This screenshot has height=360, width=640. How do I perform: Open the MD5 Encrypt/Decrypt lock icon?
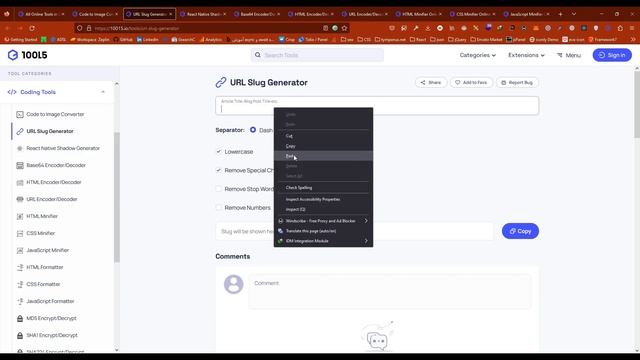[20, 318]
